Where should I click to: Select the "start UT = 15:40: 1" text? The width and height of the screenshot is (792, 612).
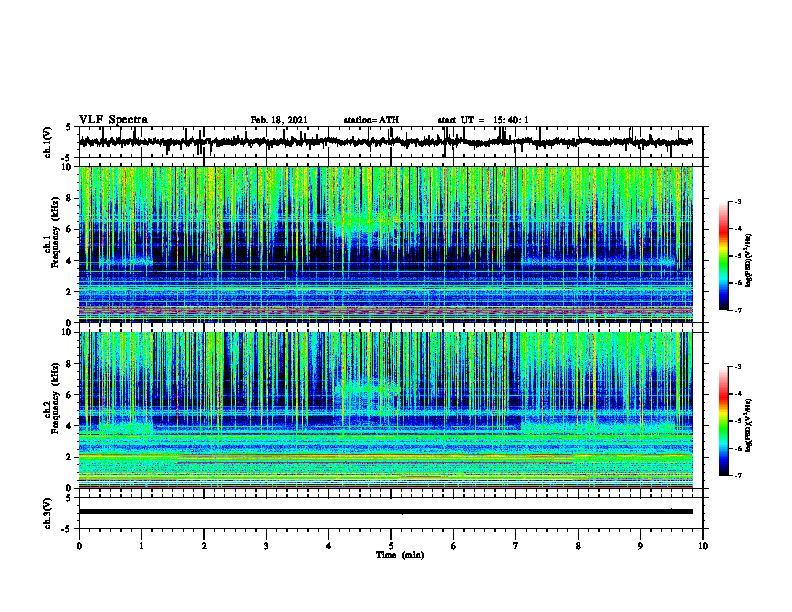tap(483, 120)
